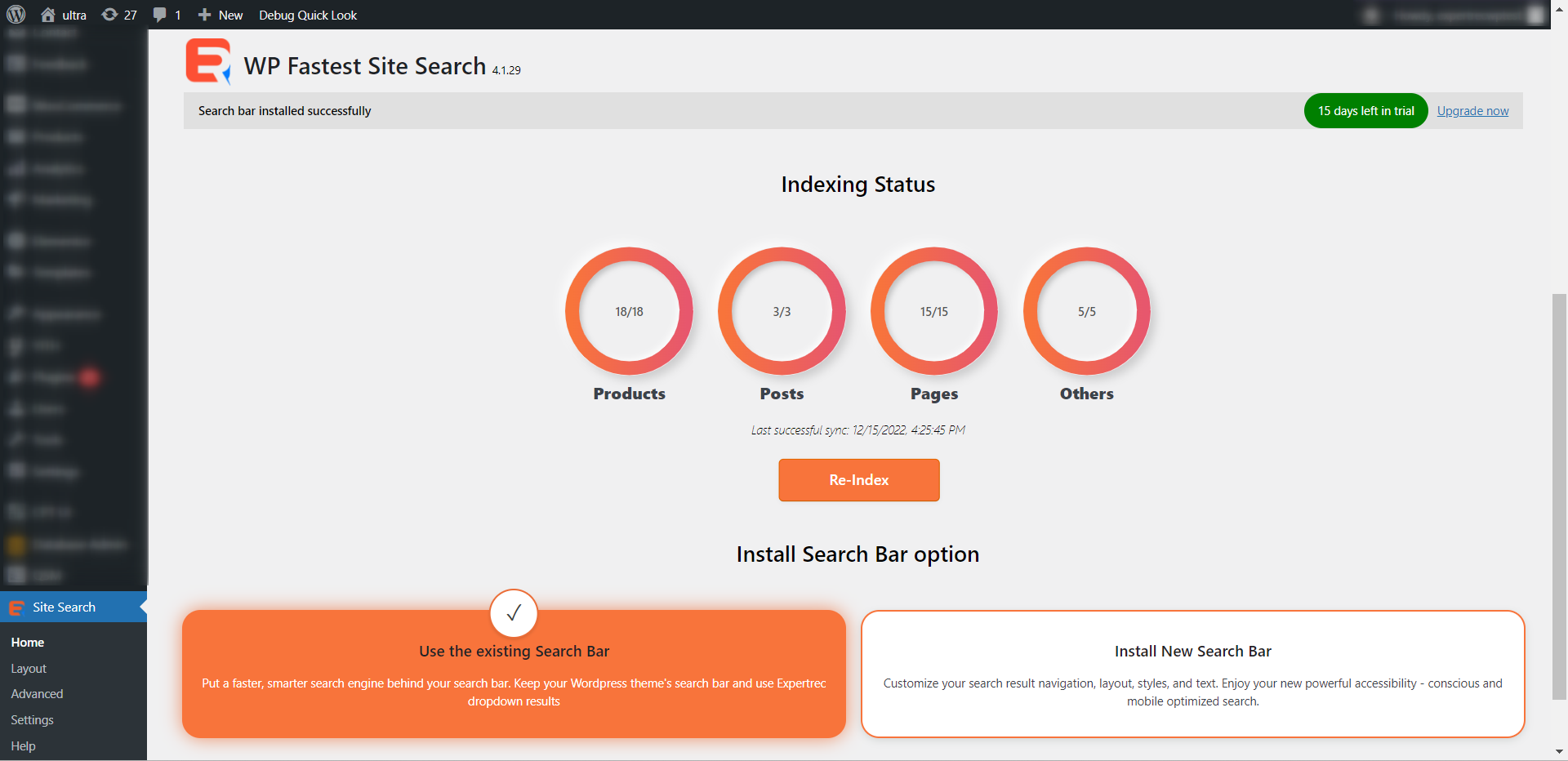Click the checkmark circle on existing search bar
The height and width of the screenshot is (761, 1568).
point(514,613)
